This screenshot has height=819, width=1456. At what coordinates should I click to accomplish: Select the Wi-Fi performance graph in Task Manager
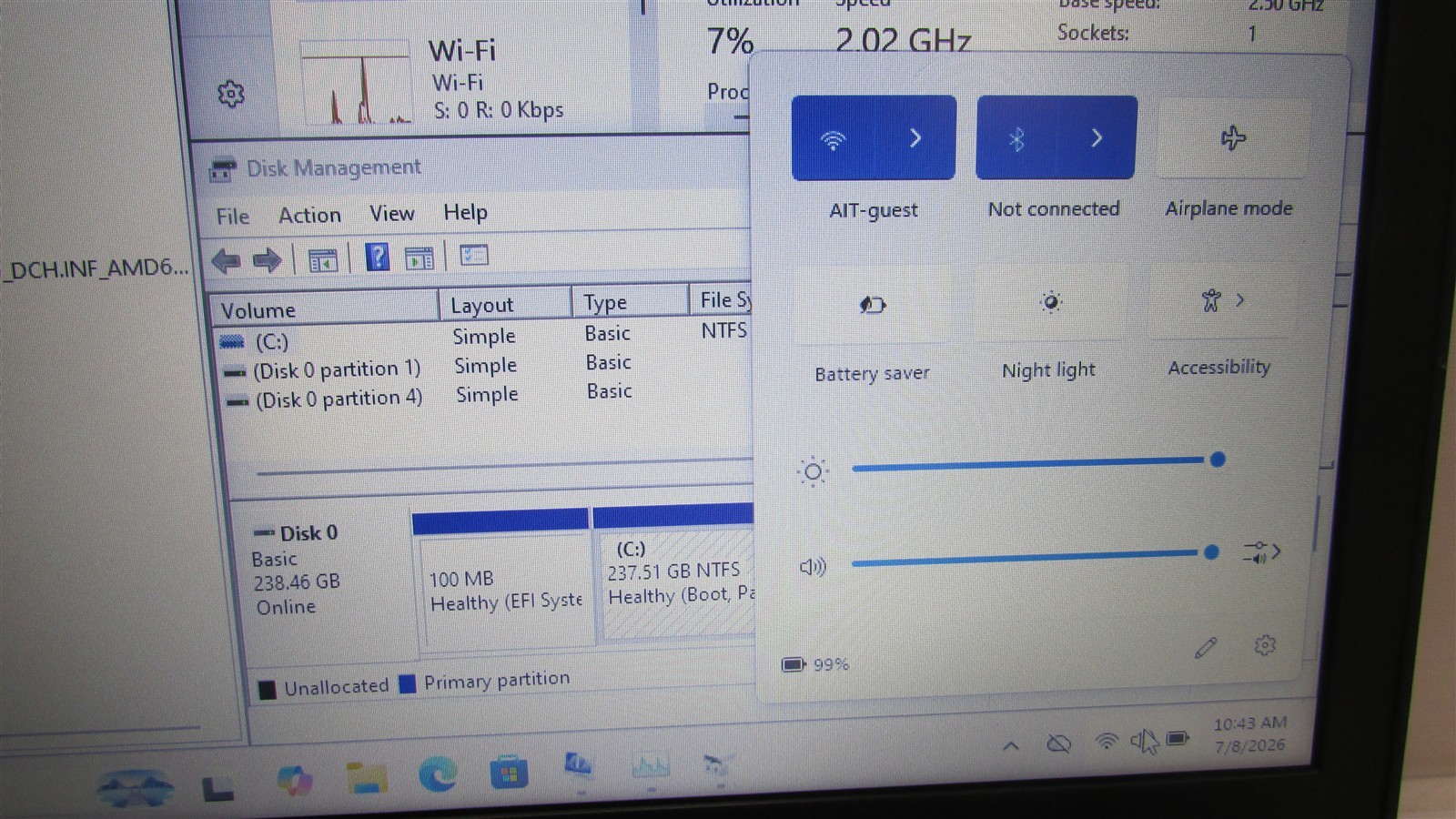pyautogui.click(x=355, y=84)
